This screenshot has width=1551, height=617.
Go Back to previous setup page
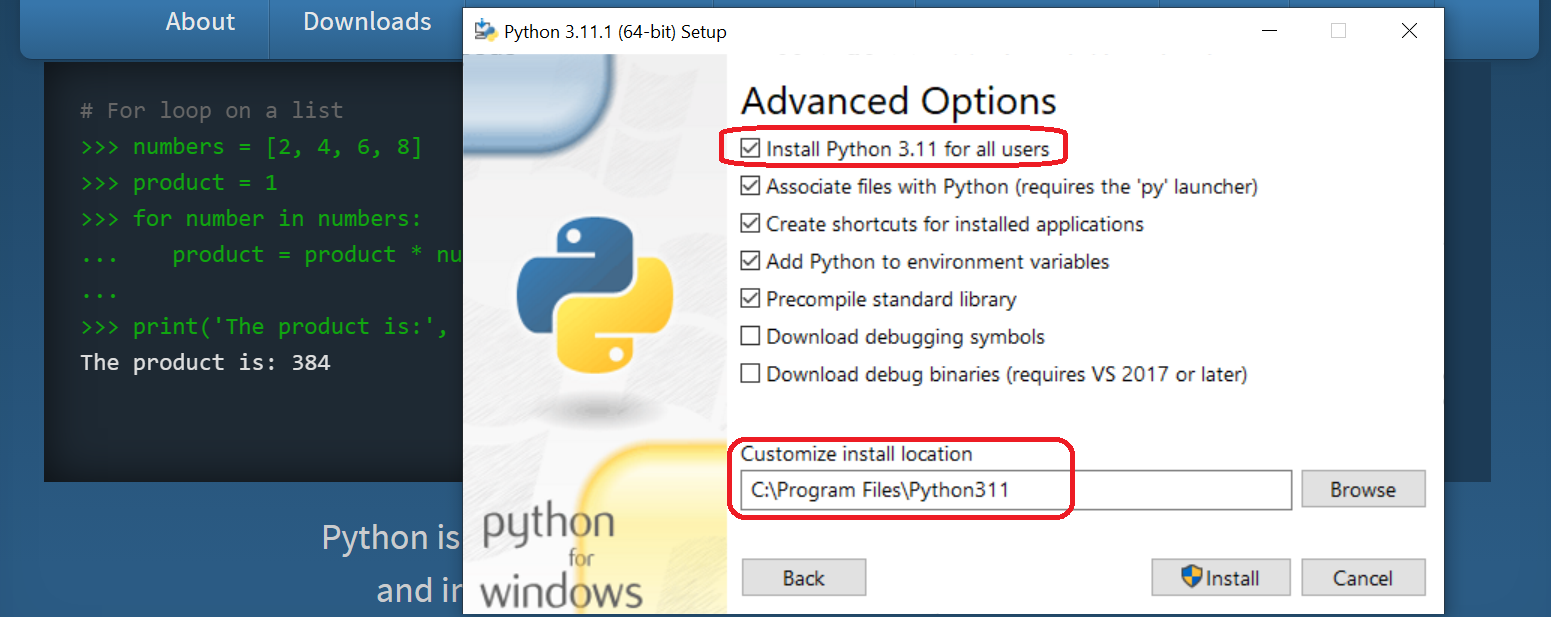click(x=804, y=578)
